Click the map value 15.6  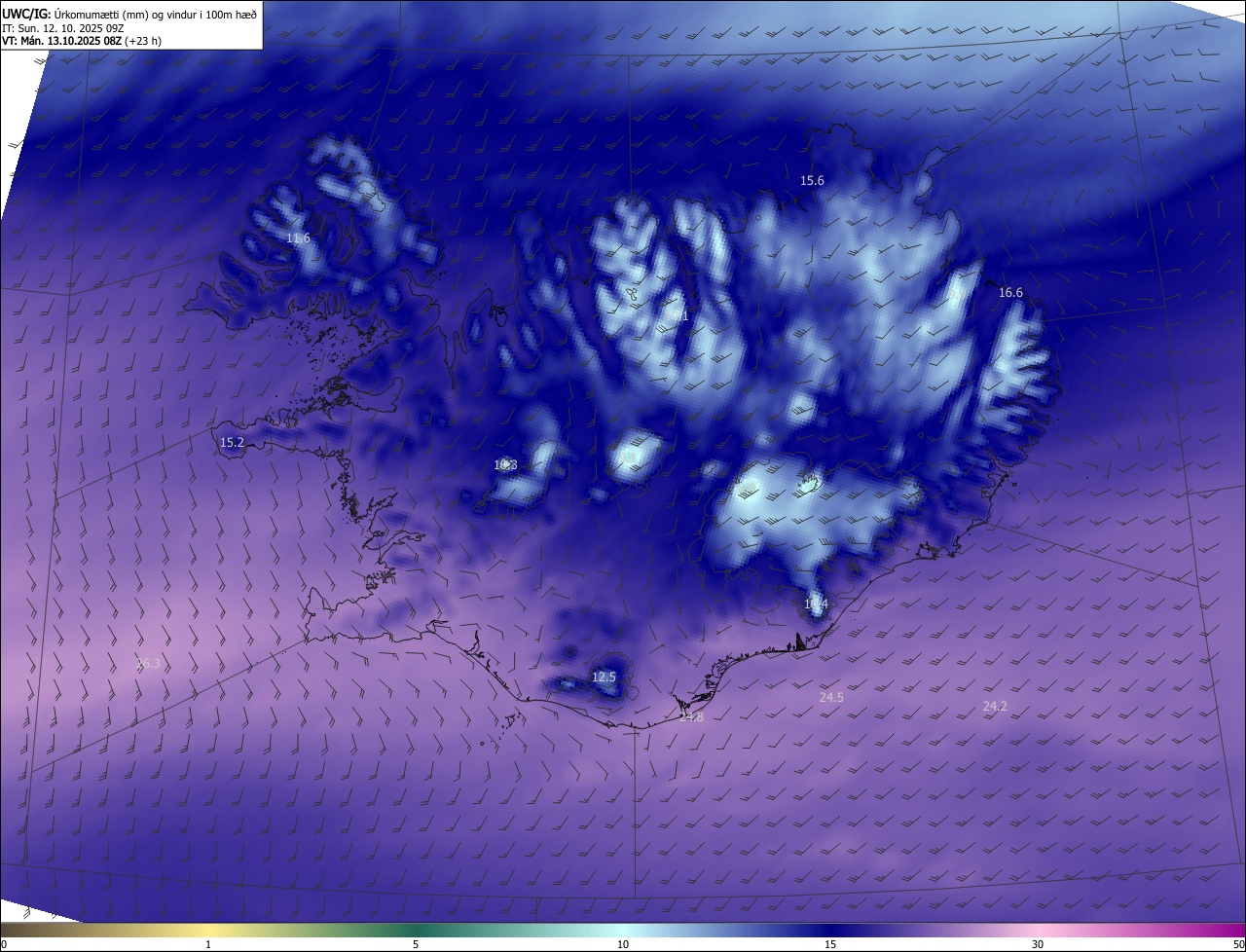pyautogui.click(x=812, y=181)
